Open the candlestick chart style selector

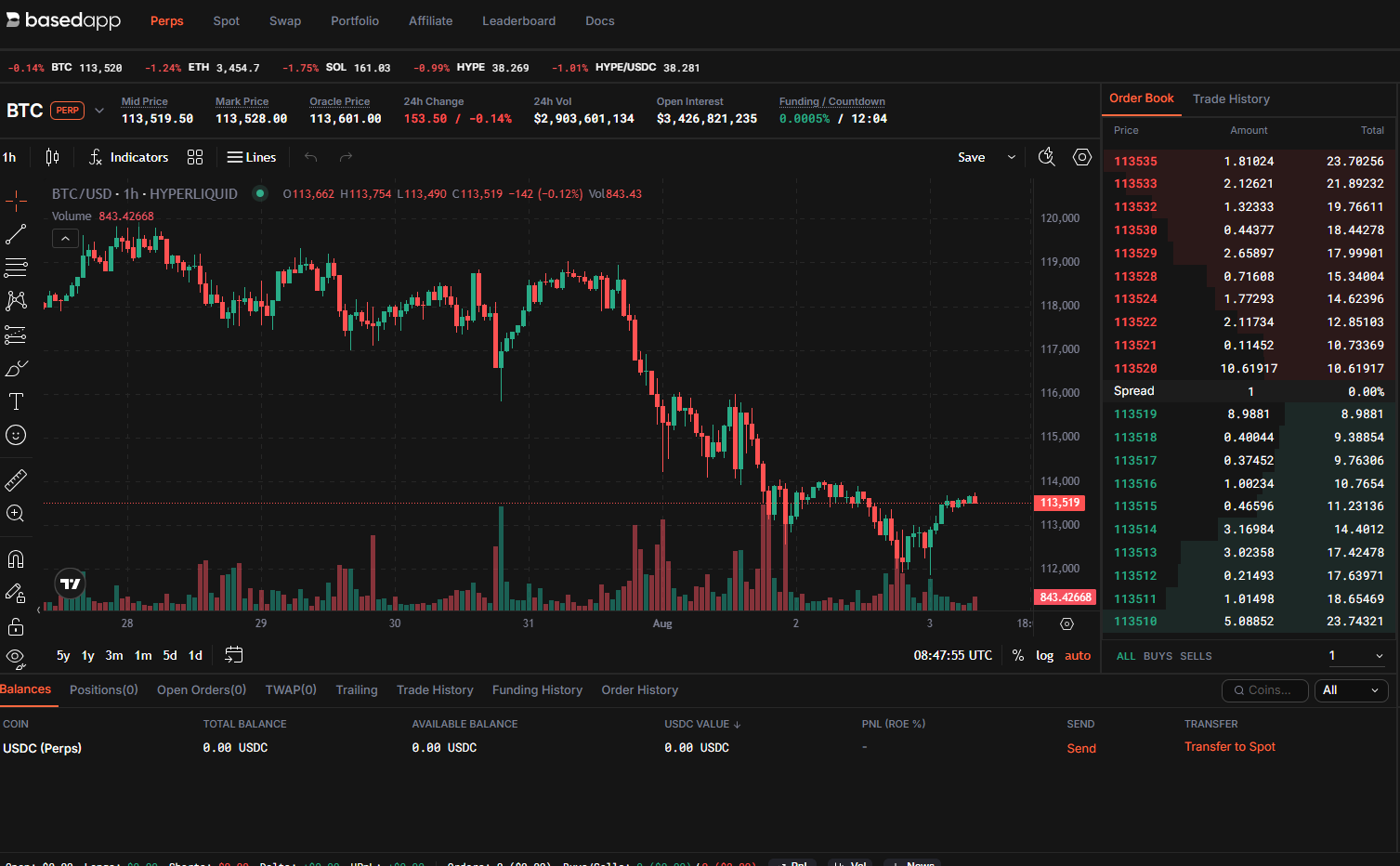click(x=53, y=157)
